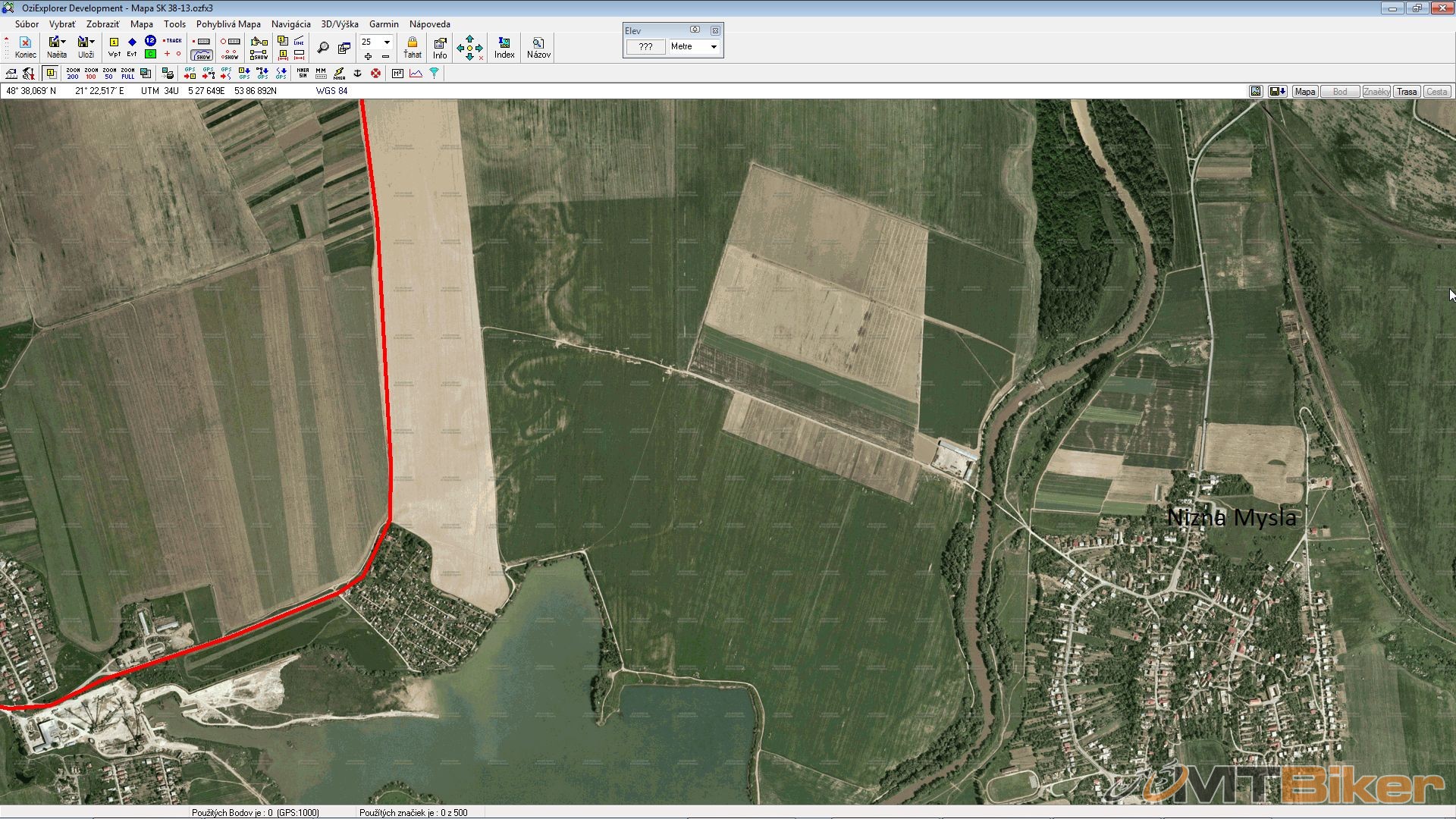This screenshot has width=1456, height=819.
Task: Toggle the Trasa display button
Action: click(x=1407, y=92)
